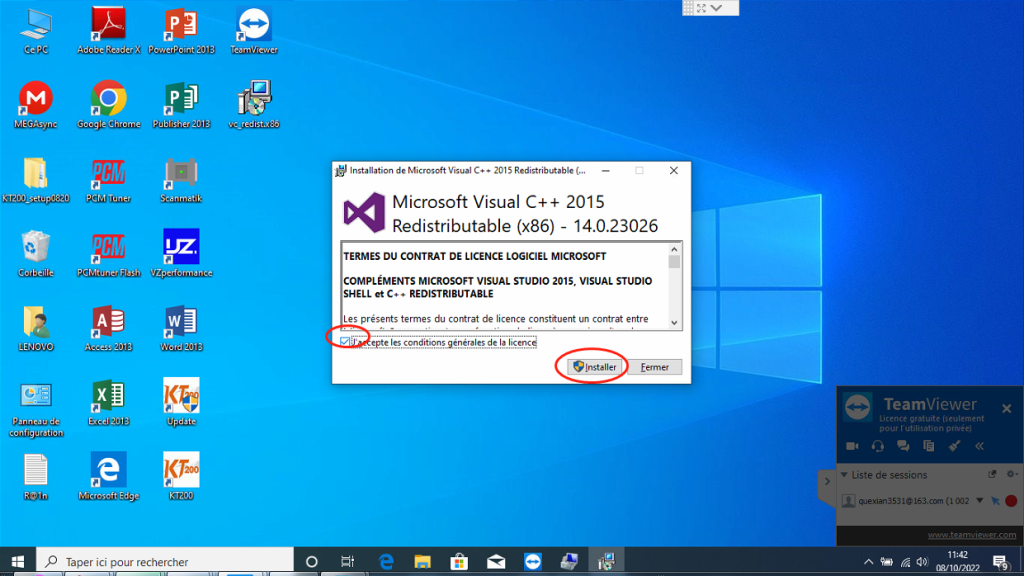
Task: Expand TeamViewer side panel arrow tab
Action: coord(827,481)
